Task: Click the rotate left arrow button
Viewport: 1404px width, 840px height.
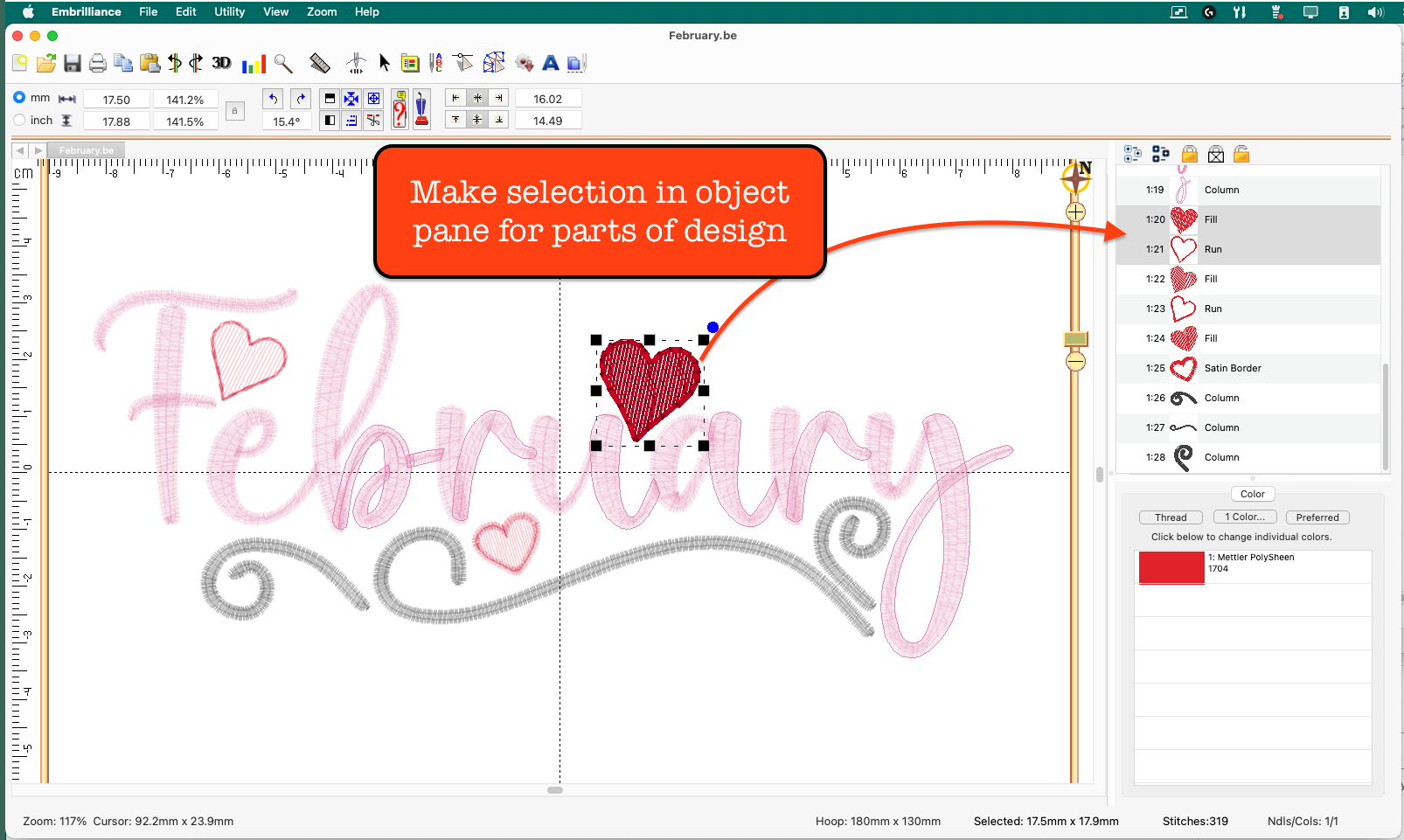Action: tap(273, 99)
